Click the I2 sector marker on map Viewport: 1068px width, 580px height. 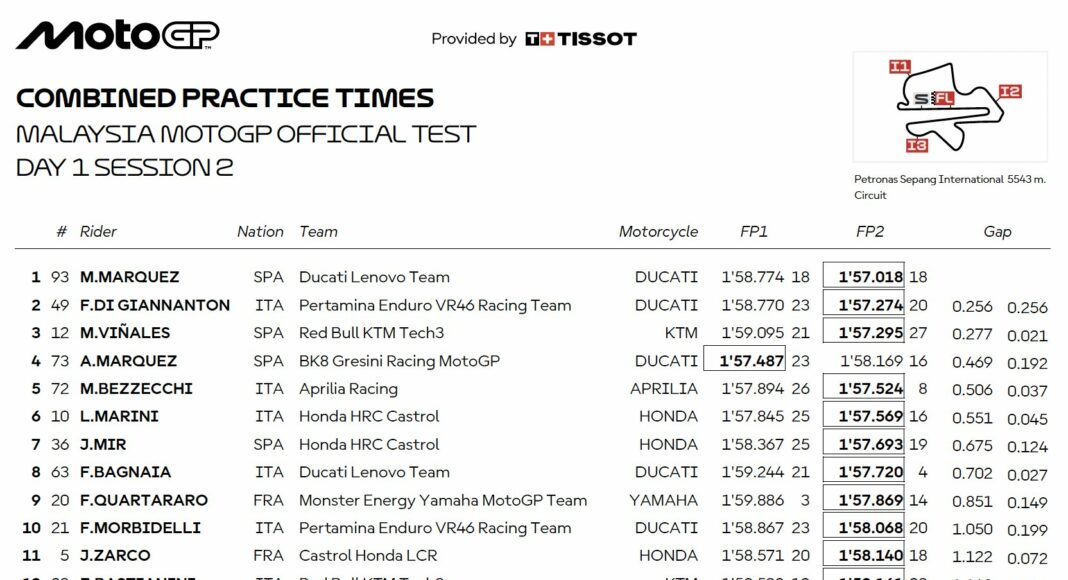coord(1010,92)
